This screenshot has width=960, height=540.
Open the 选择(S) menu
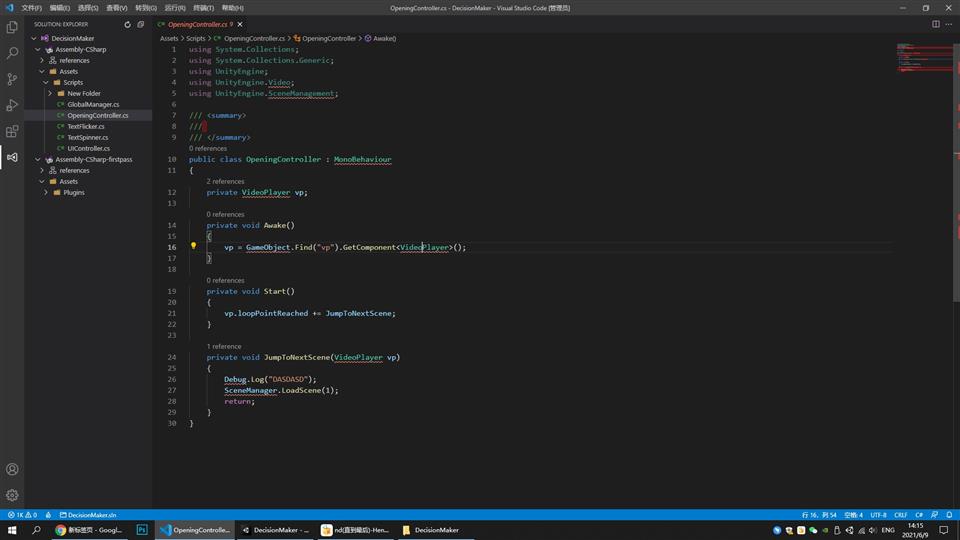88,8
